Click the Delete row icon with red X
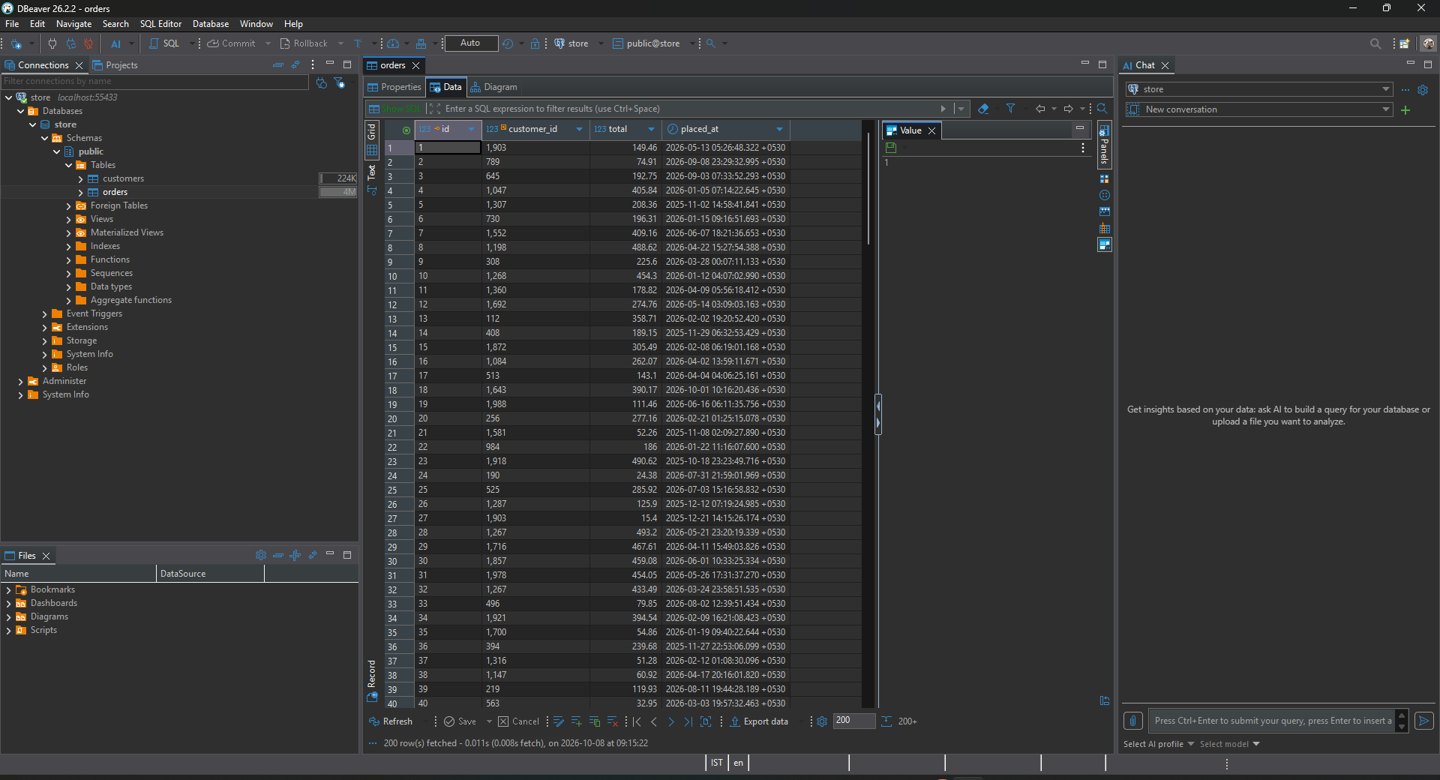The width and height of the screenshot is (1440, 780). [x=612, y=721]
